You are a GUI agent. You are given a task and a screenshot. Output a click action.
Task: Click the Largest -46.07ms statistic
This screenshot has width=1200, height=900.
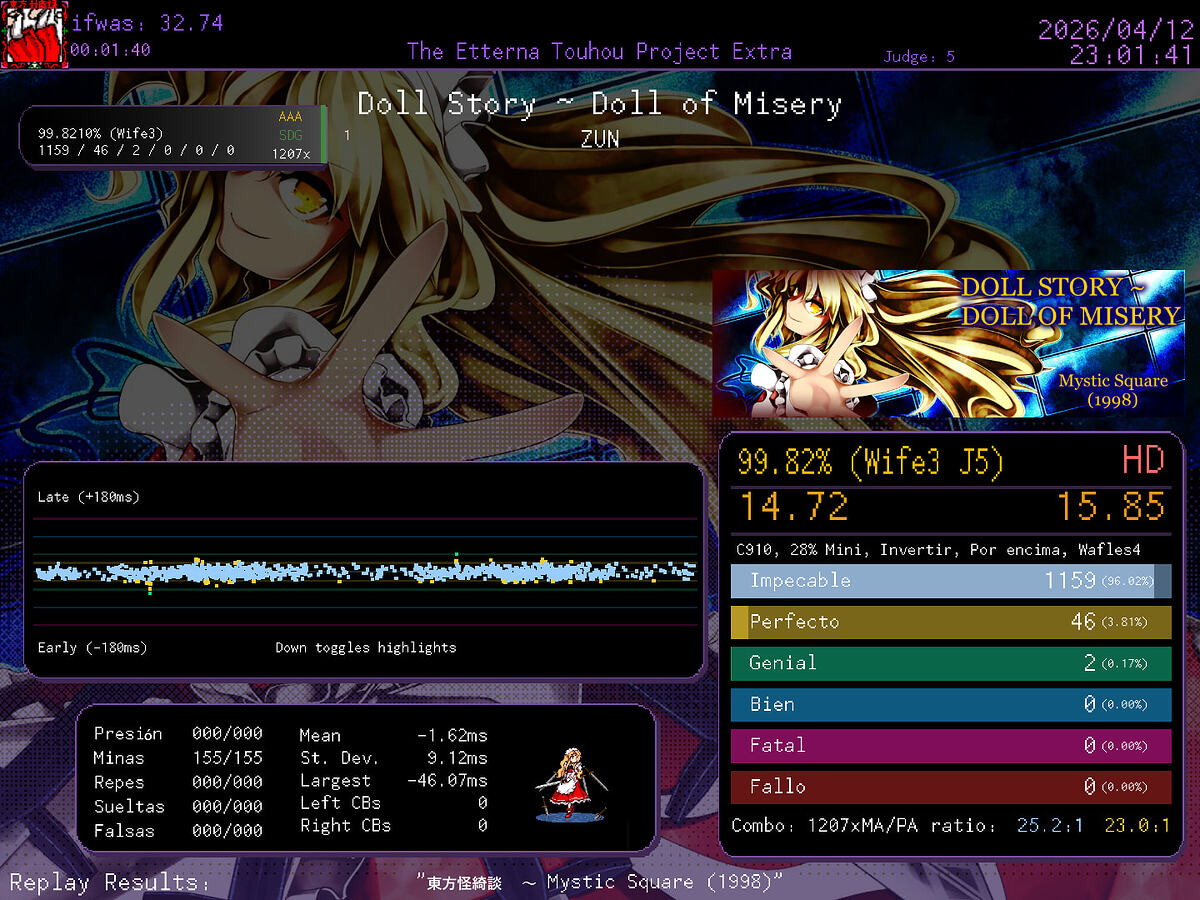394,781
